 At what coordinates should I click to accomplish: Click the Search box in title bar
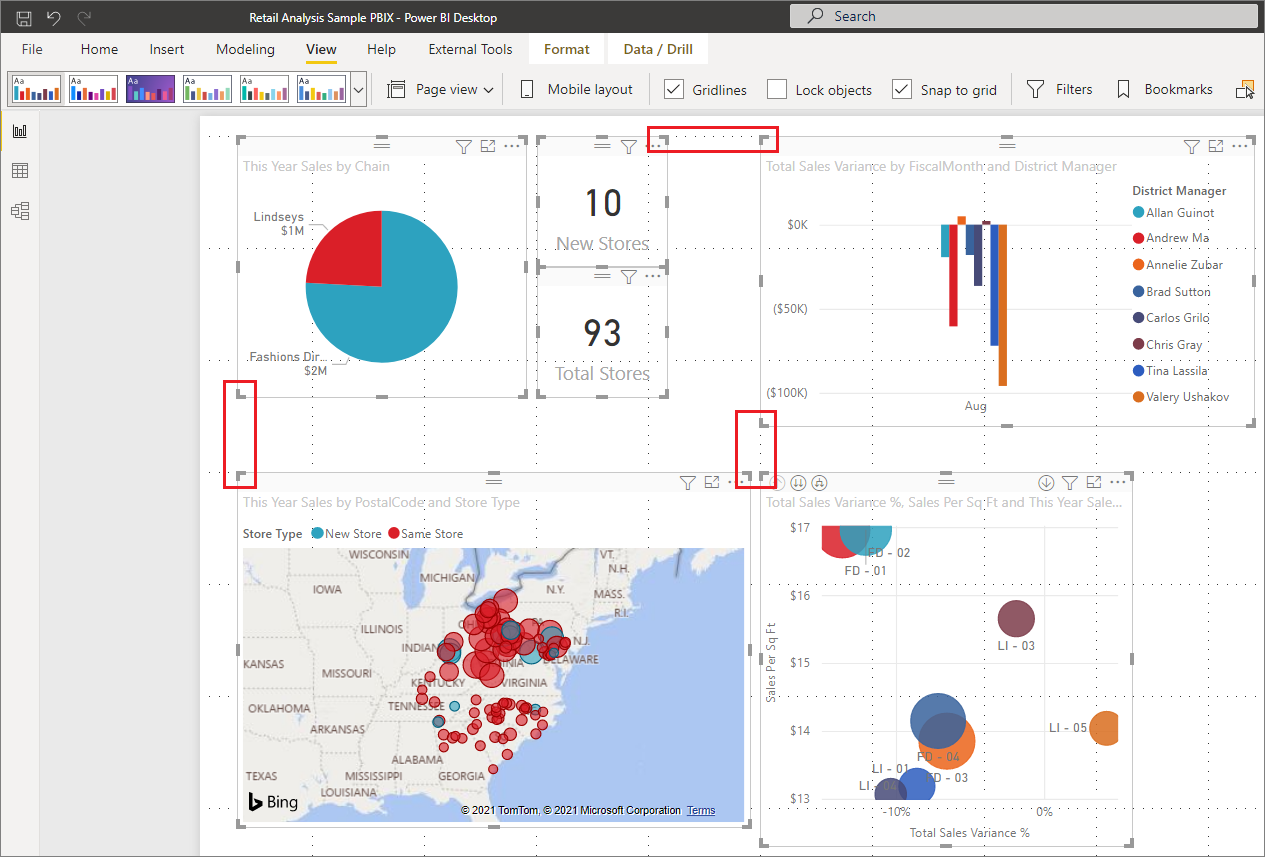point(1020,16)
